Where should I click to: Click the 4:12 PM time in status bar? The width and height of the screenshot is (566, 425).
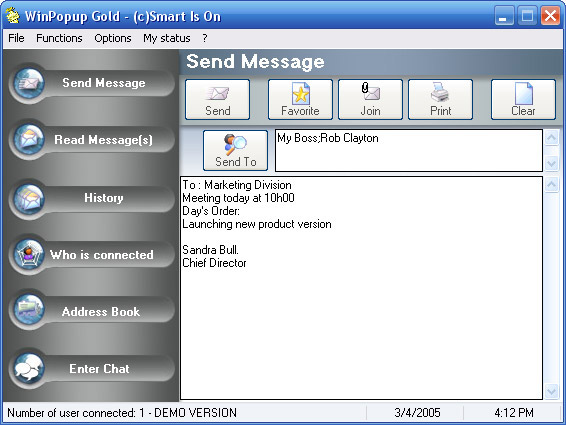pyautogui.click(x=514, y=413)
